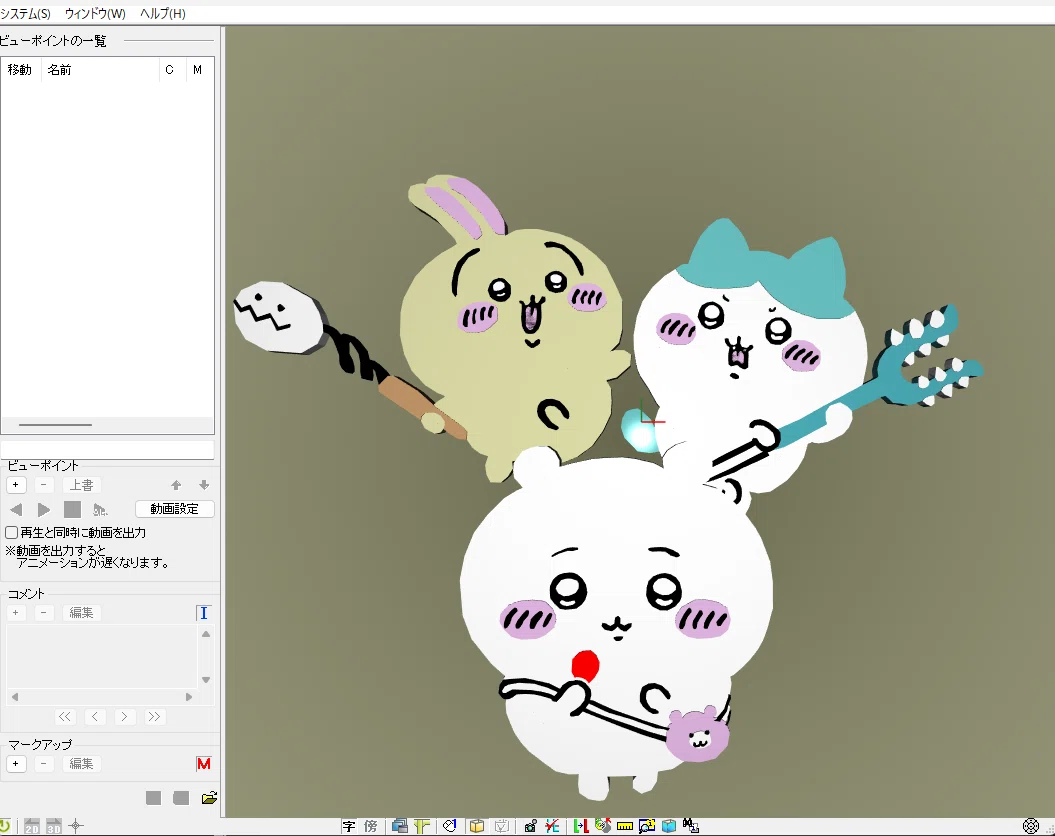Click the 字 text display icon
1055x836 pixels.
(349, 826)
